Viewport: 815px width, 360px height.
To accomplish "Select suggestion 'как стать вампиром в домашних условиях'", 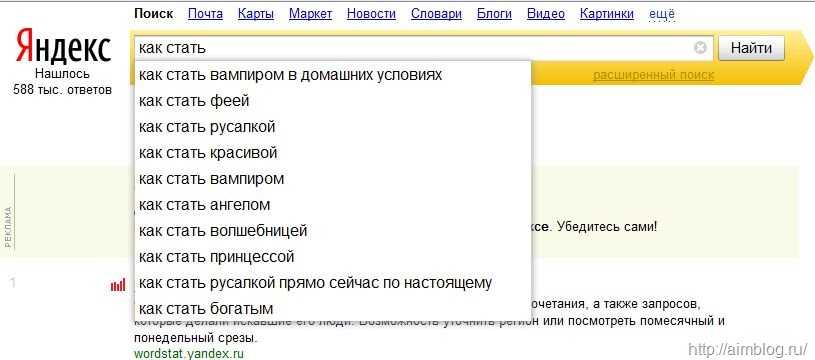I will point(333,75).
